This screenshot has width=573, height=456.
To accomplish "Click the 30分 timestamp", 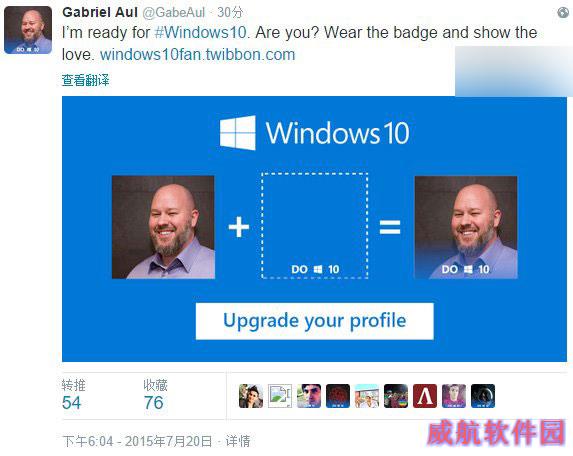I will (x=230, y=12).
